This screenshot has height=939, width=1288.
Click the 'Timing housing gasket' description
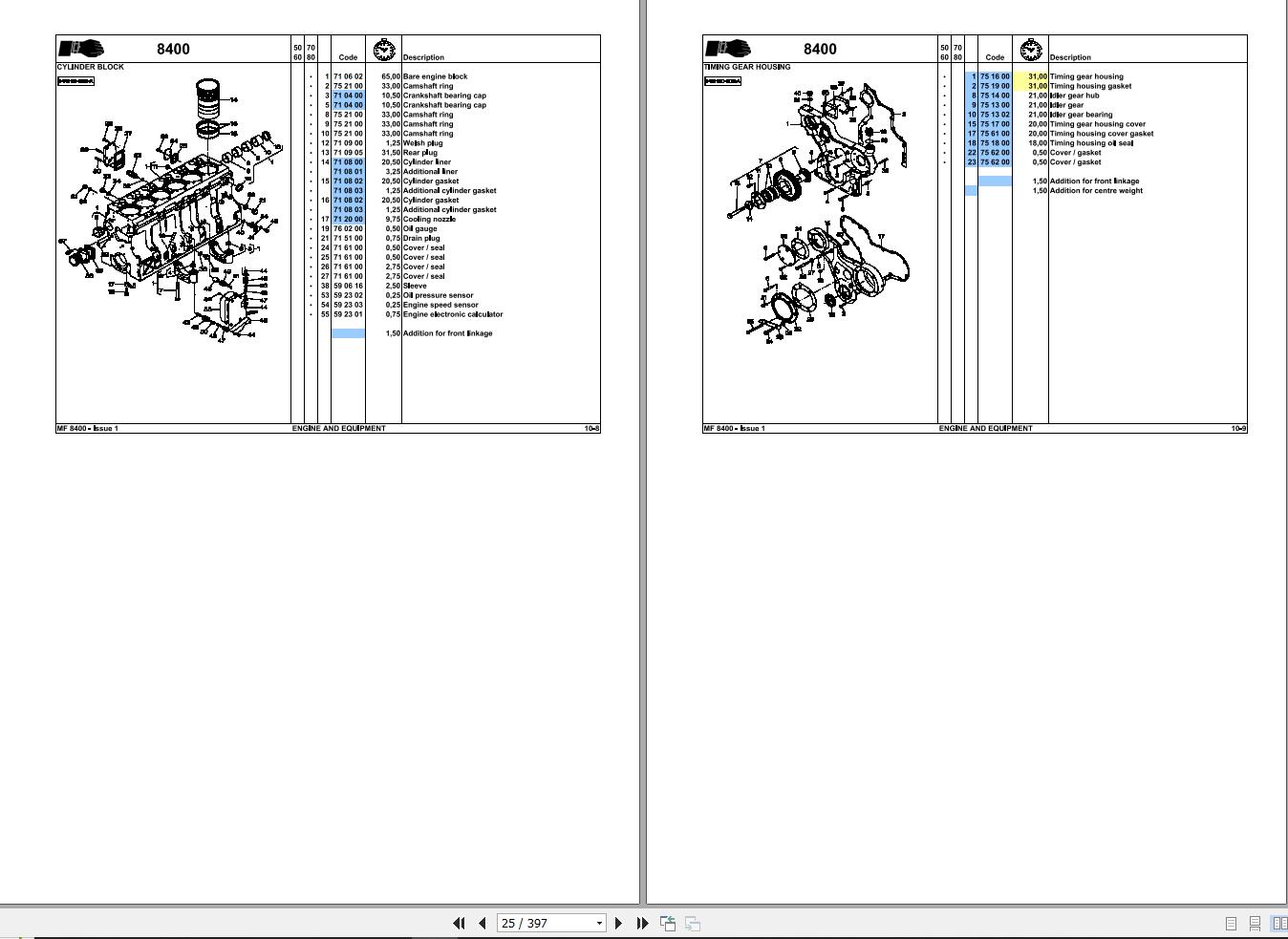click(1090, 86)
